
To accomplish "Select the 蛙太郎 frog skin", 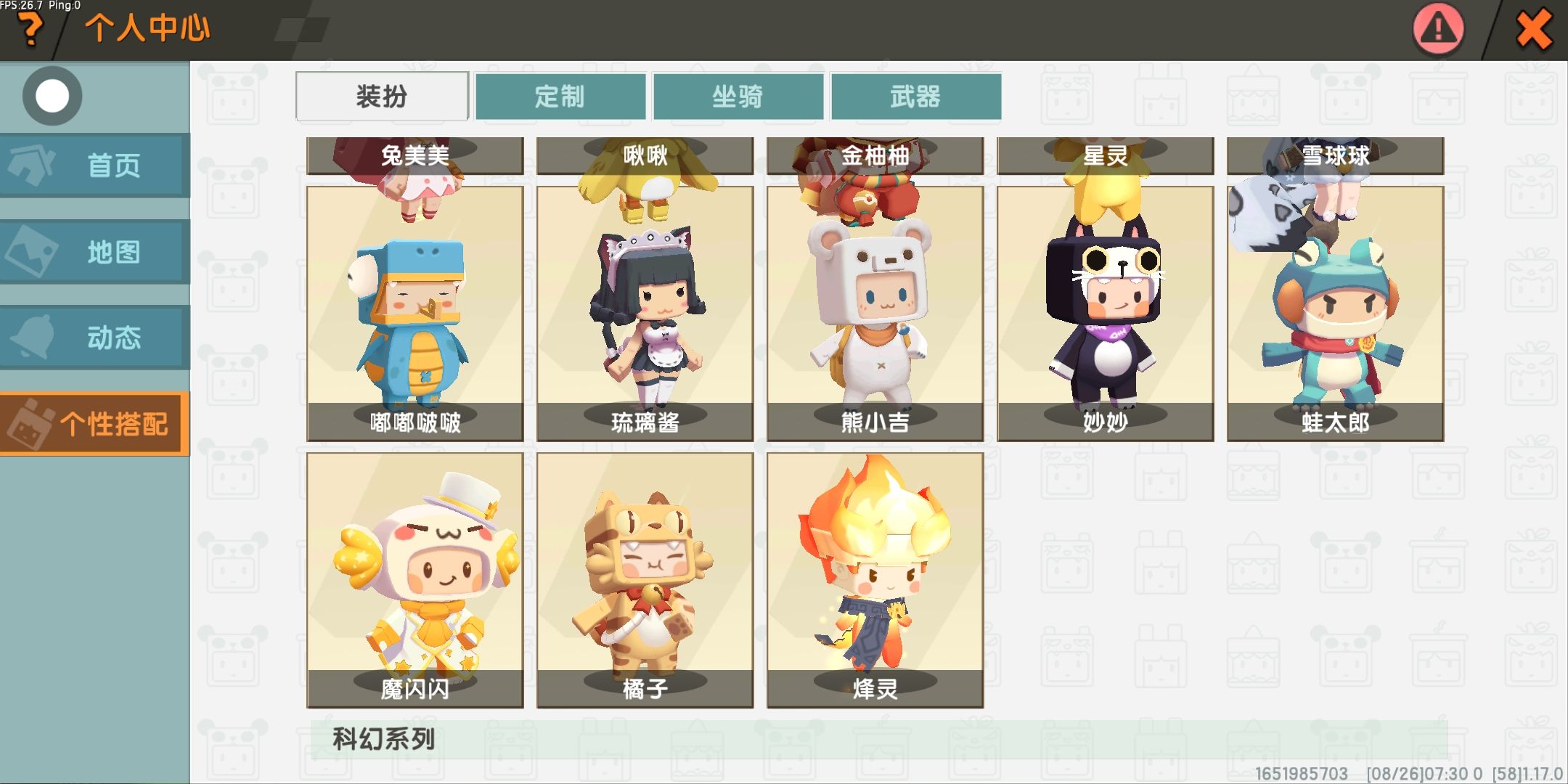I will click(x=1336, y=314).
